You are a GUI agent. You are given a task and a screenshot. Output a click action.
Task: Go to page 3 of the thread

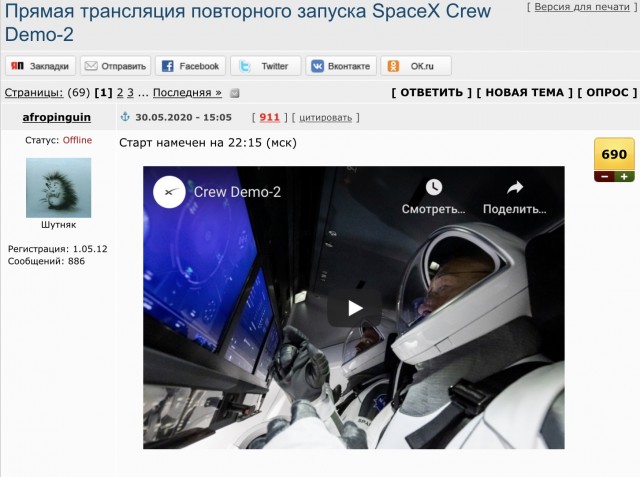tap(130, 93)
